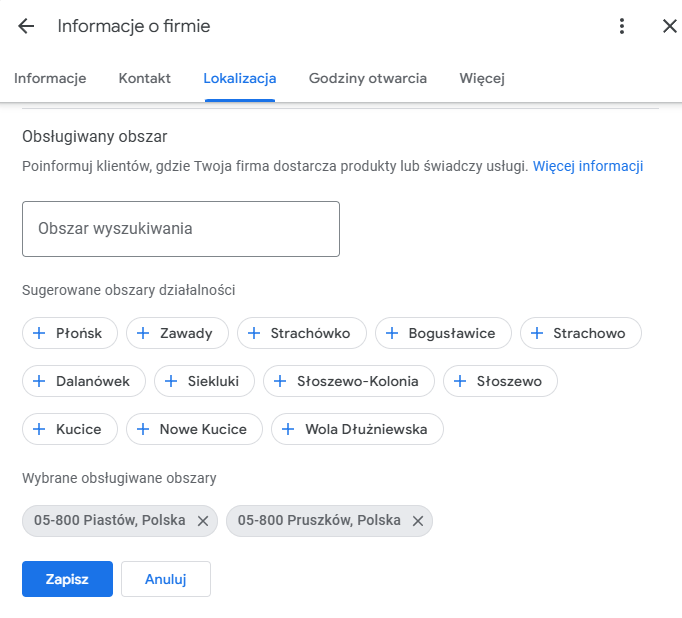The image size is (682, 618).
Task: Focus the Obszar wyszukiwania input field
Action: point(181,229)
